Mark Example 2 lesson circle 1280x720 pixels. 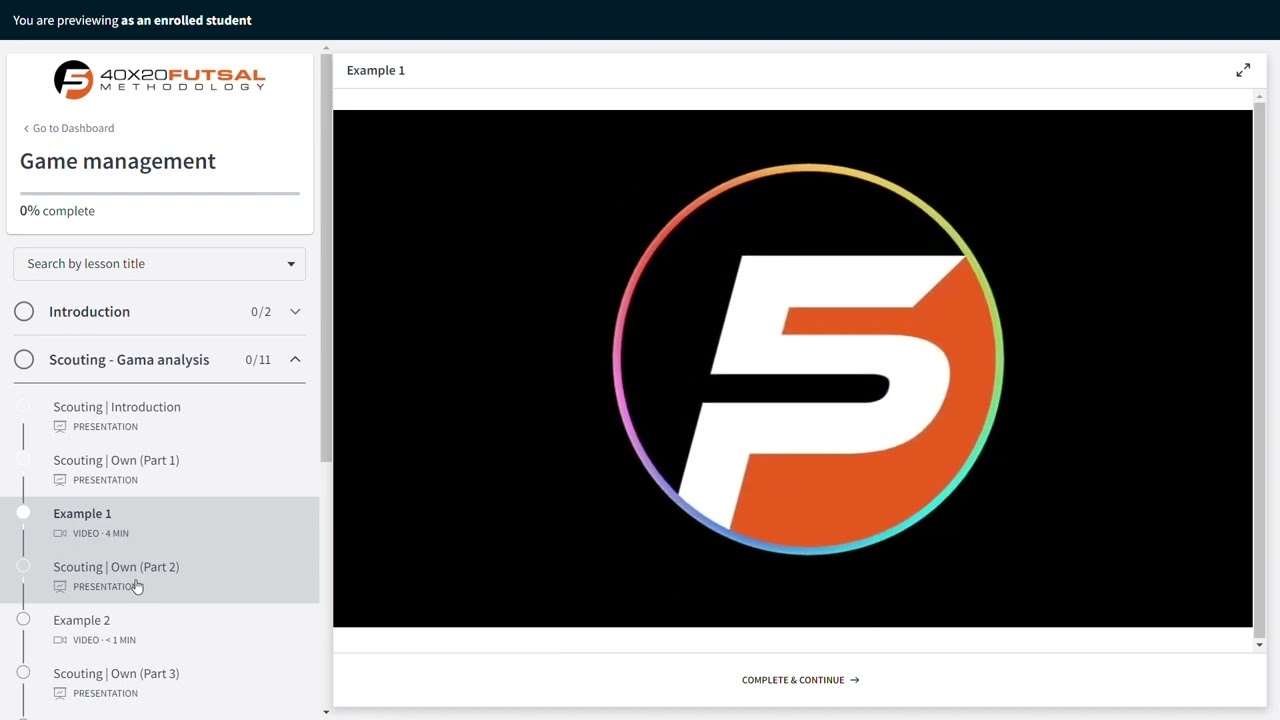click(23, 619)
